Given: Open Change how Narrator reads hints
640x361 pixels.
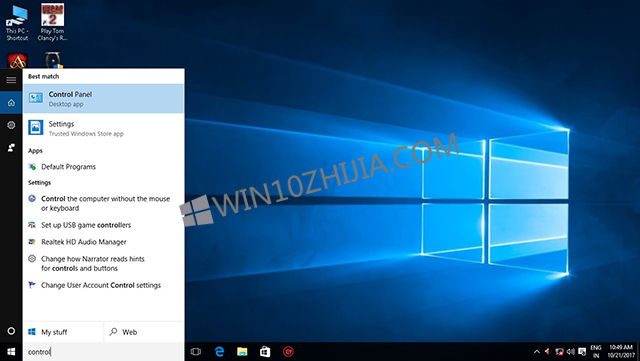Looking at the screenshot, I should [x=104, y=263].
